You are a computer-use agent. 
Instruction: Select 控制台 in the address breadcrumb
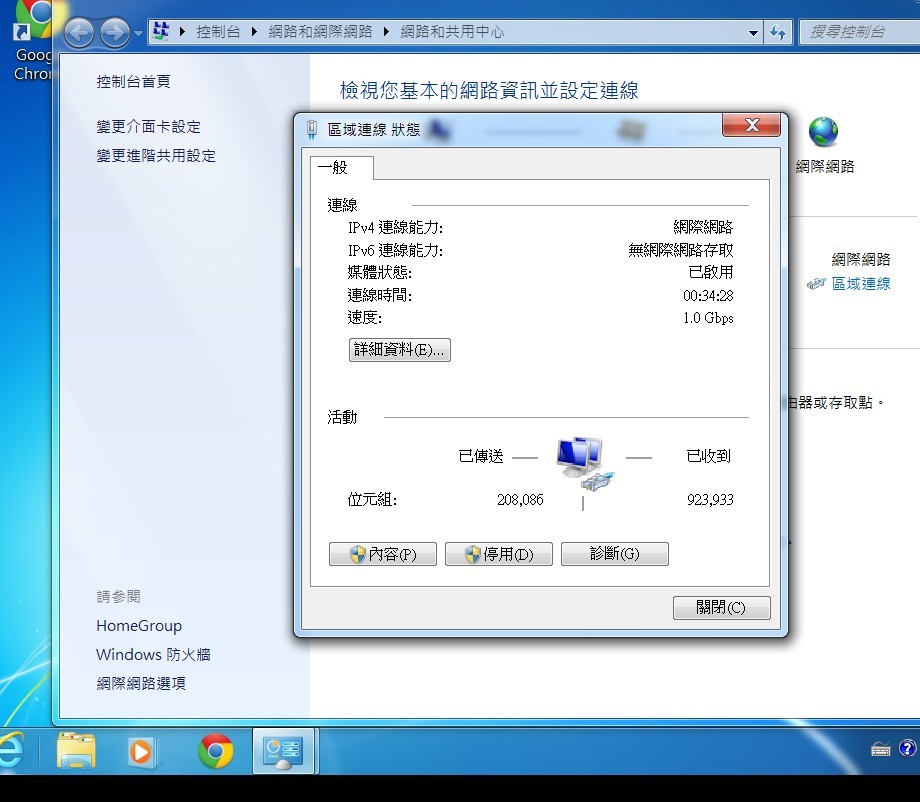click(x=218, y=32)
